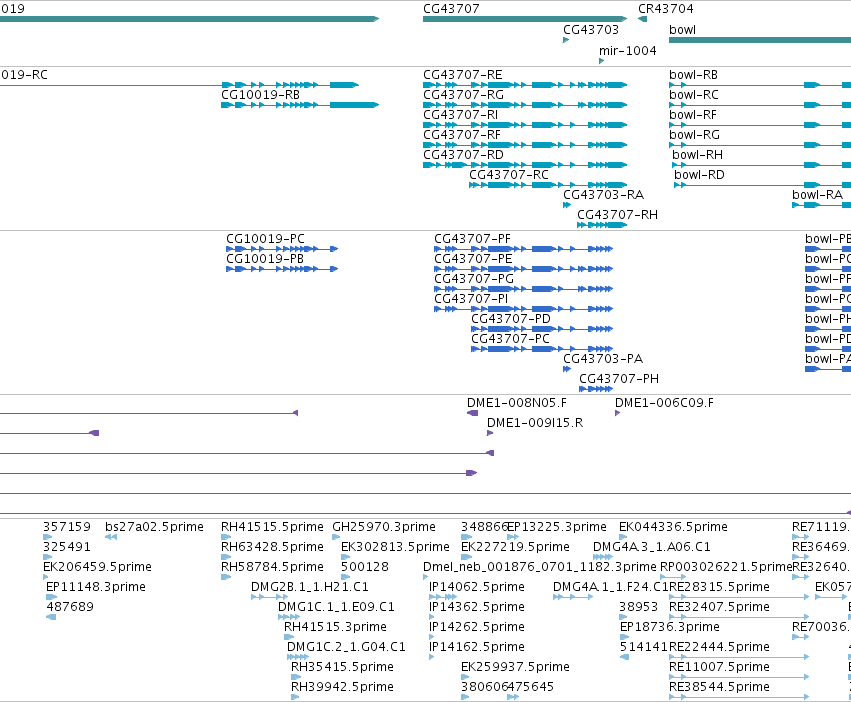Image resolution: width=851 pixels, height=702 pixels.
Task: Click the mir-1004 gene label
Action: click(627, 50)
